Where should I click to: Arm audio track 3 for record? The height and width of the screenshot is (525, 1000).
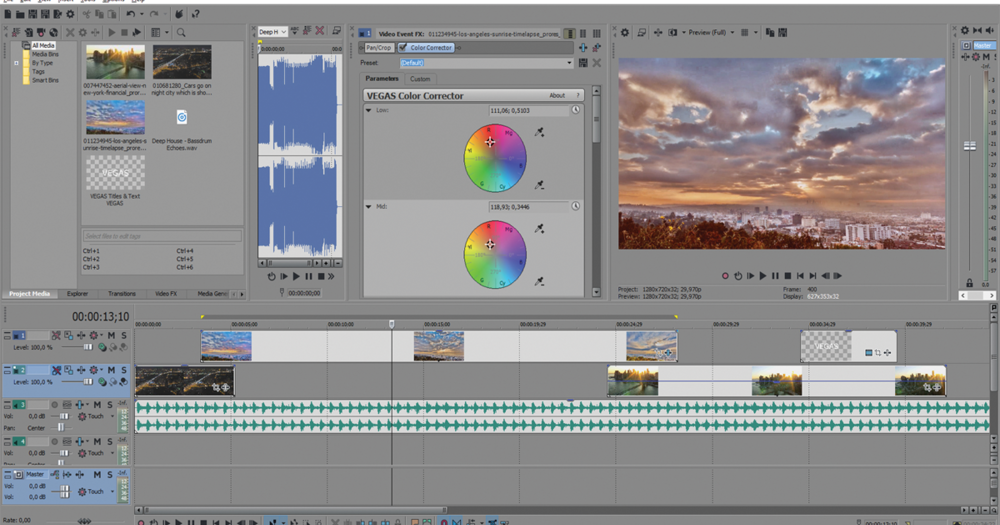54,403
